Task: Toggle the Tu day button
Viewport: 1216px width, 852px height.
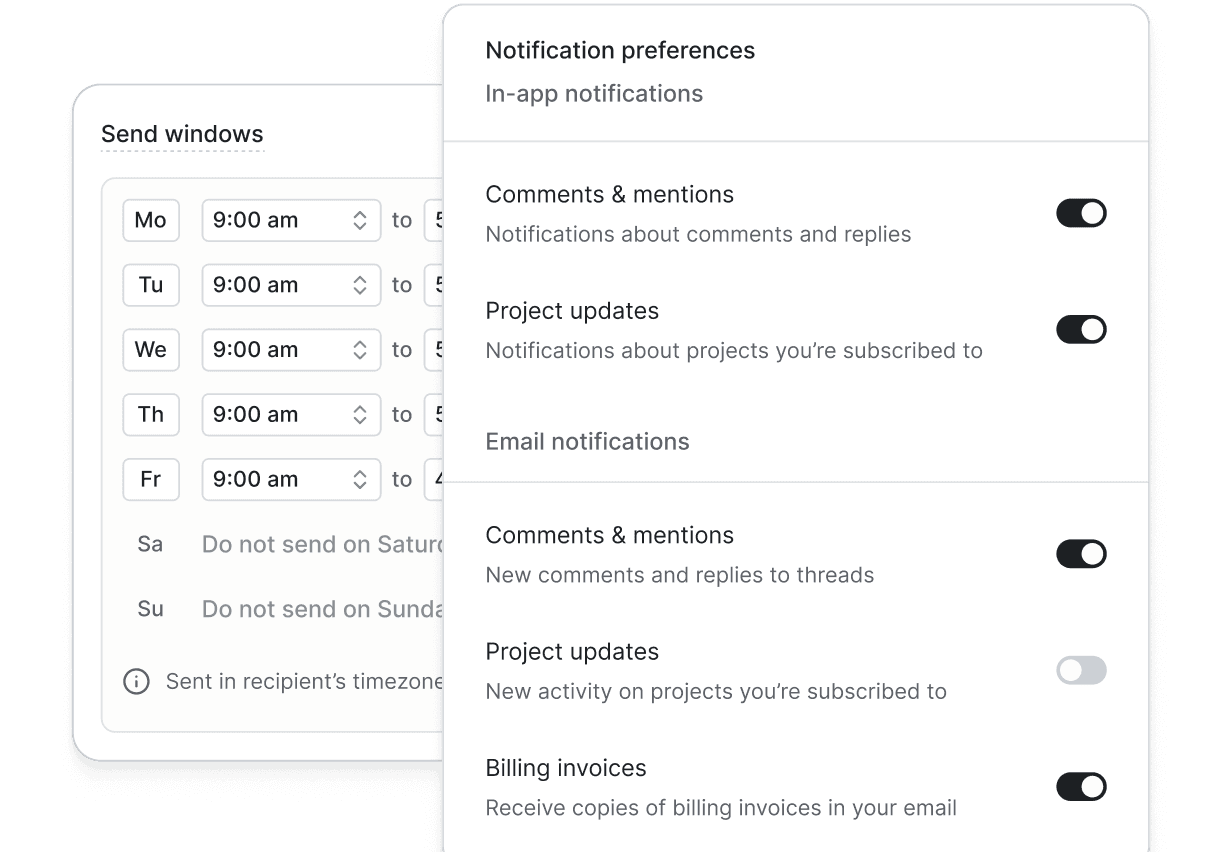Action: (151, 285)
